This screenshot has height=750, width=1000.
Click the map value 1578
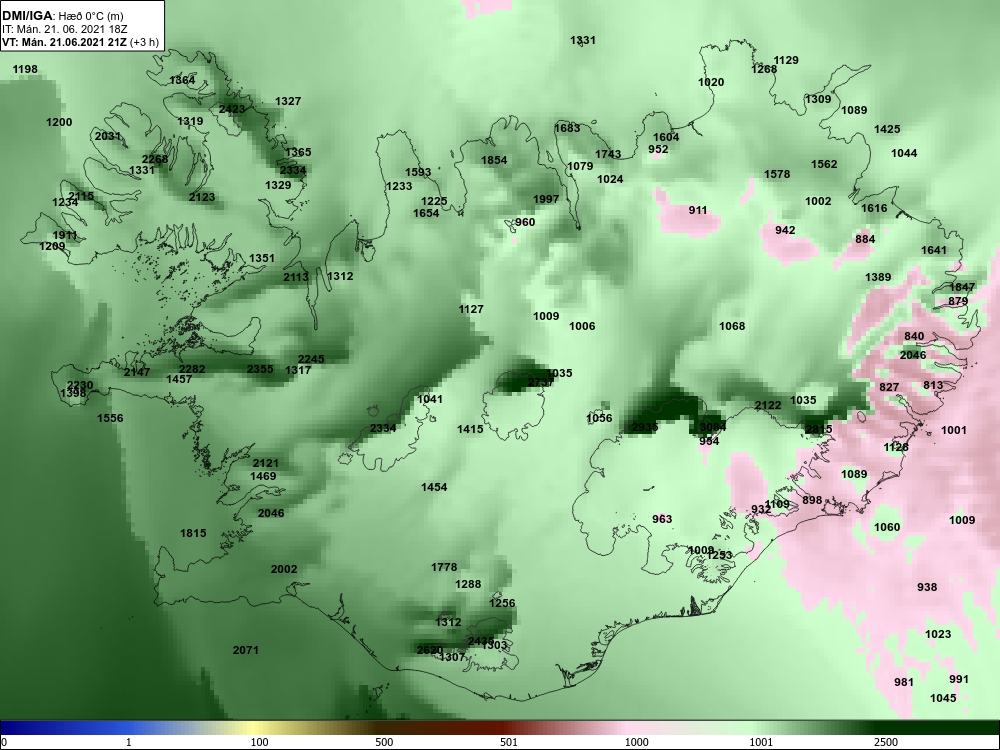tap(777, 174)
